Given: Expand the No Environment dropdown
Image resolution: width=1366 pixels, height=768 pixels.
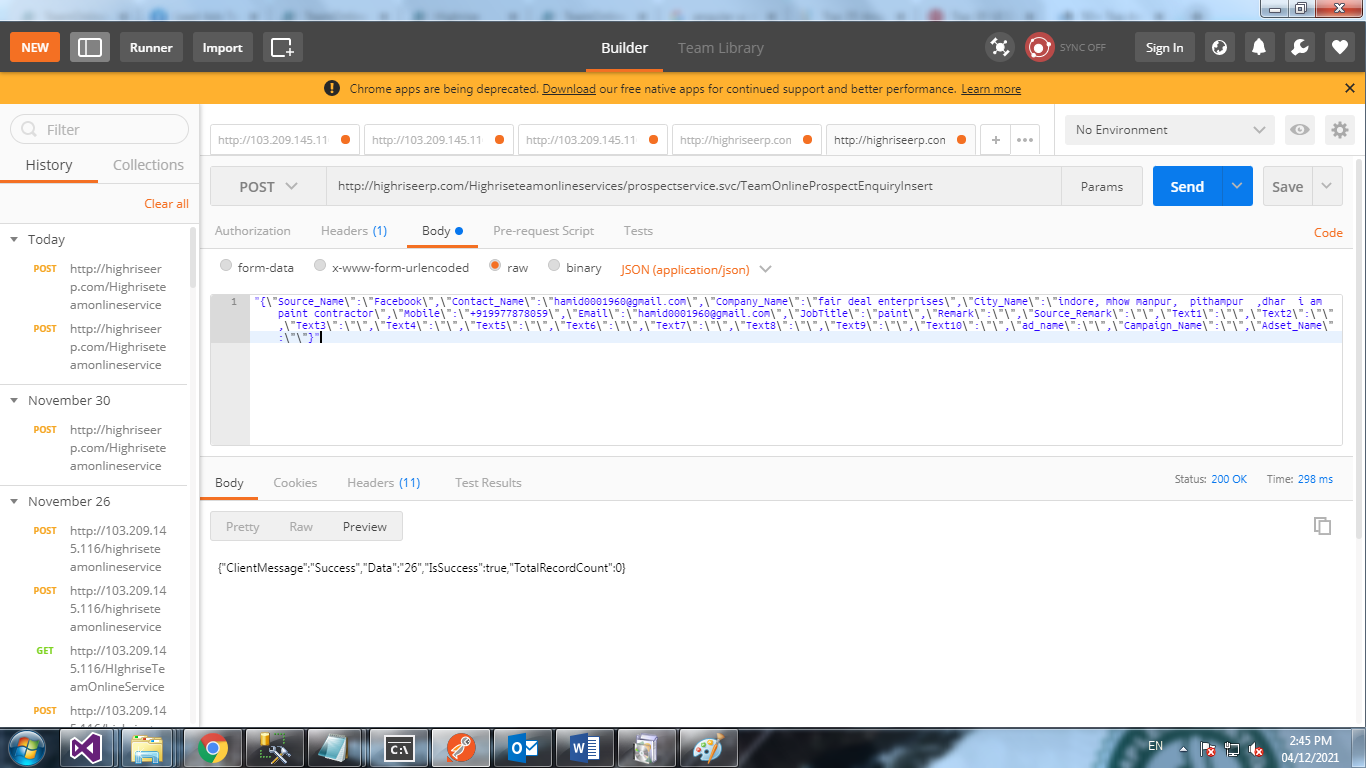Looking at the screenshot, I should pos(1169,130).
